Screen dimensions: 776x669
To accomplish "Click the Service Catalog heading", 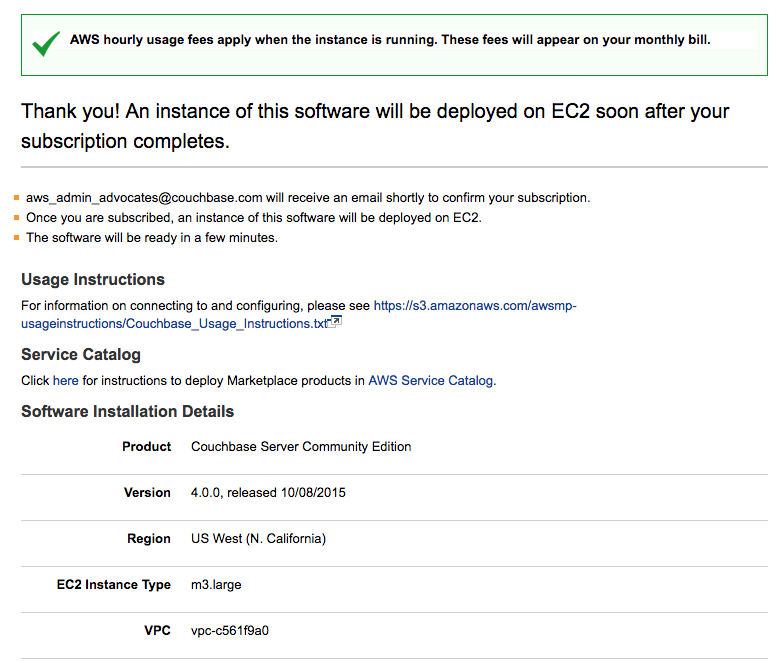I will [81, 355].
